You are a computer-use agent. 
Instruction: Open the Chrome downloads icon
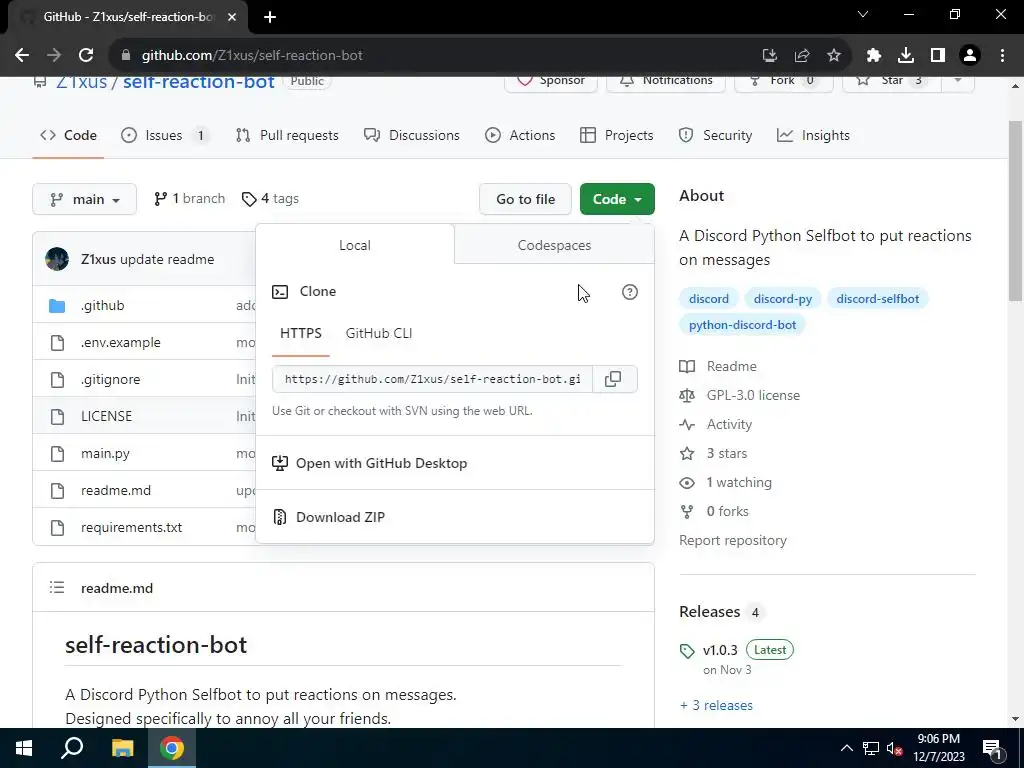[x=906, y=56]
